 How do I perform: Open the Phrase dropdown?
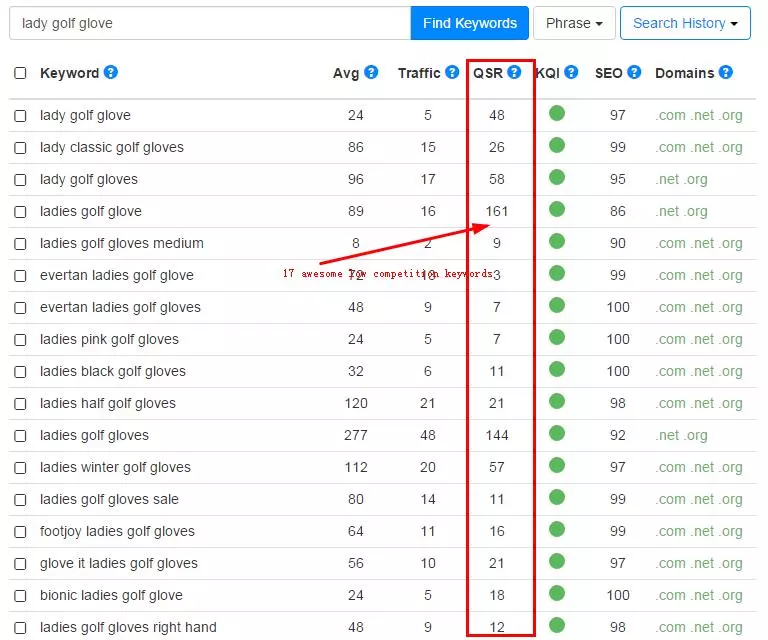574,23
